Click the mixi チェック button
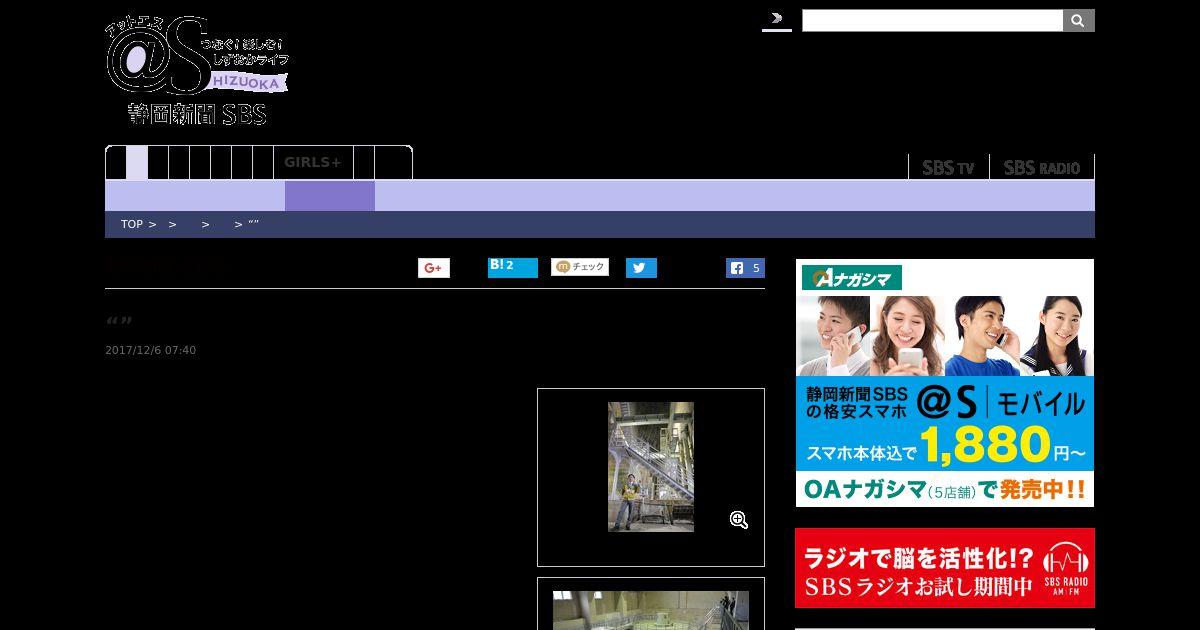Image resolution: width=1200 pixels, height=630 pixels. coord(580,267)
